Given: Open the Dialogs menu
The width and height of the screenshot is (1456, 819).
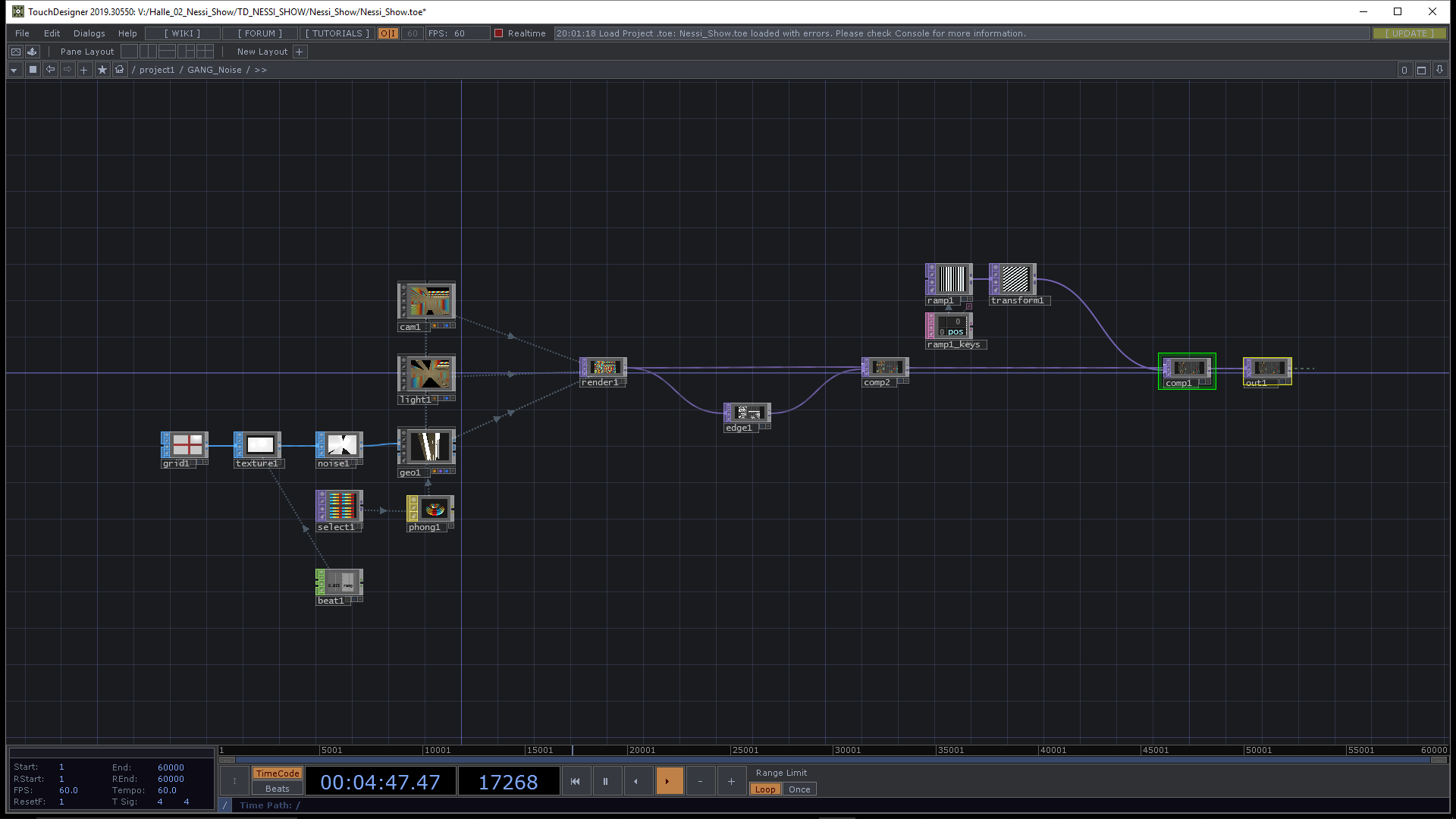Looking at the screenshot, I should (x=89, y=33).
